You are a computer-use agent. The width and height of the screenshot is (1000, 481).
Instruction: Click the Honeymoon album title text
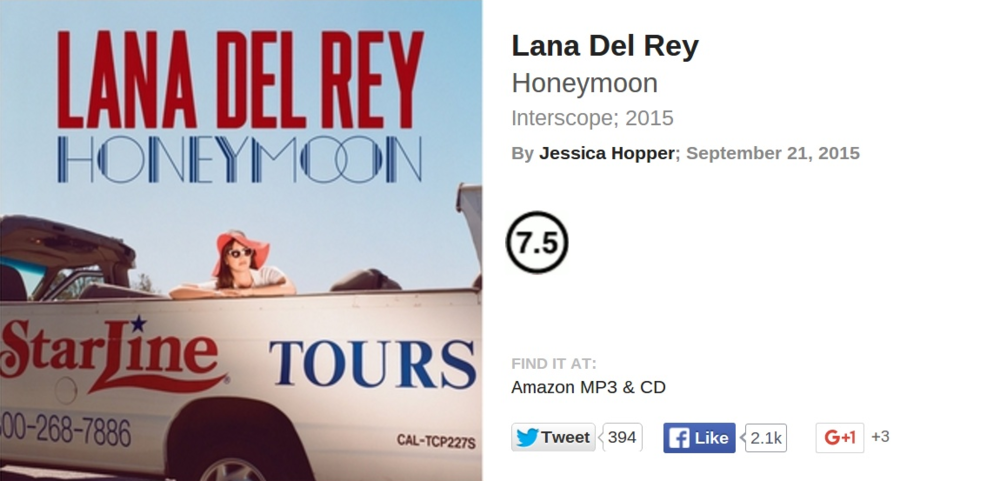pyautogui.click(x=584, y=84)
